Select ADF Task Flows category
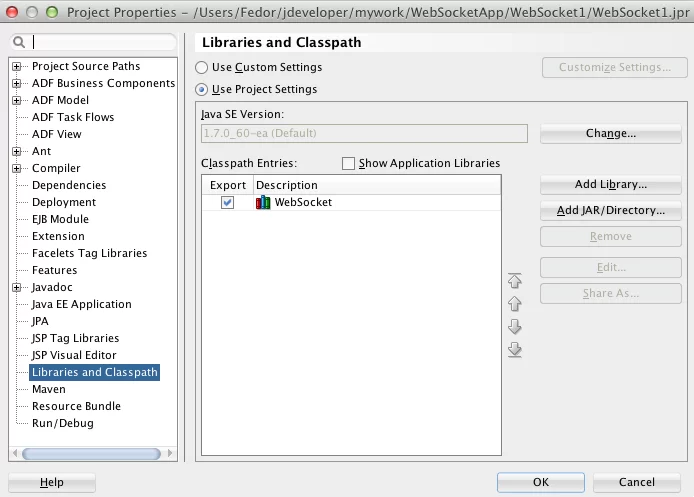This screenshot has width=694, height=497. [73, 117]
